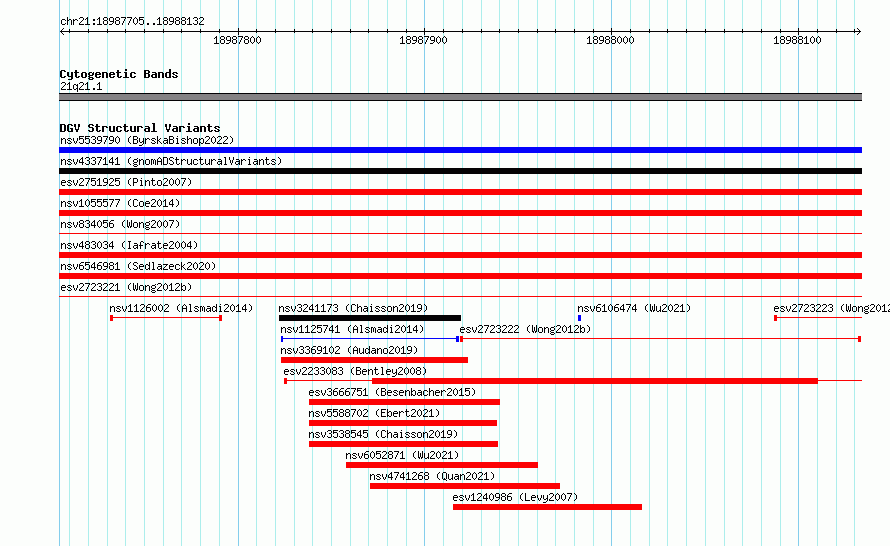Click the red nsv3369102 variant bar
Viewport: 890px width, 546px height.
click(x=374, y=360)
